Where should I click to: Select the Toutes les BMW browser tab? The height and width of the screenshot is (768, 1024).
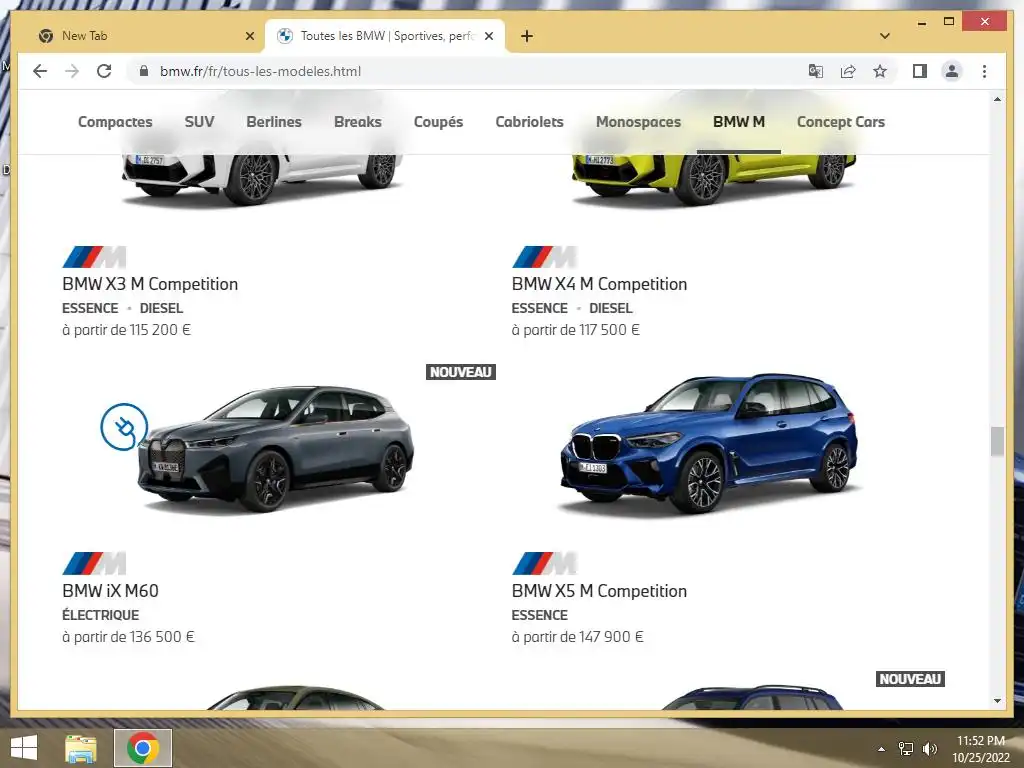coord(385,36)
